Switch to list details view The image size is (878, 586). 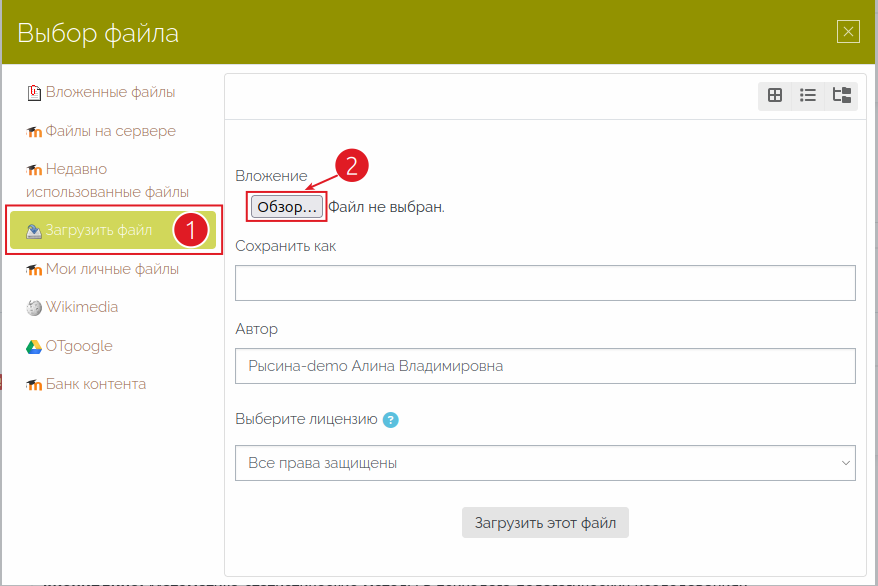(x=808, y=95)
